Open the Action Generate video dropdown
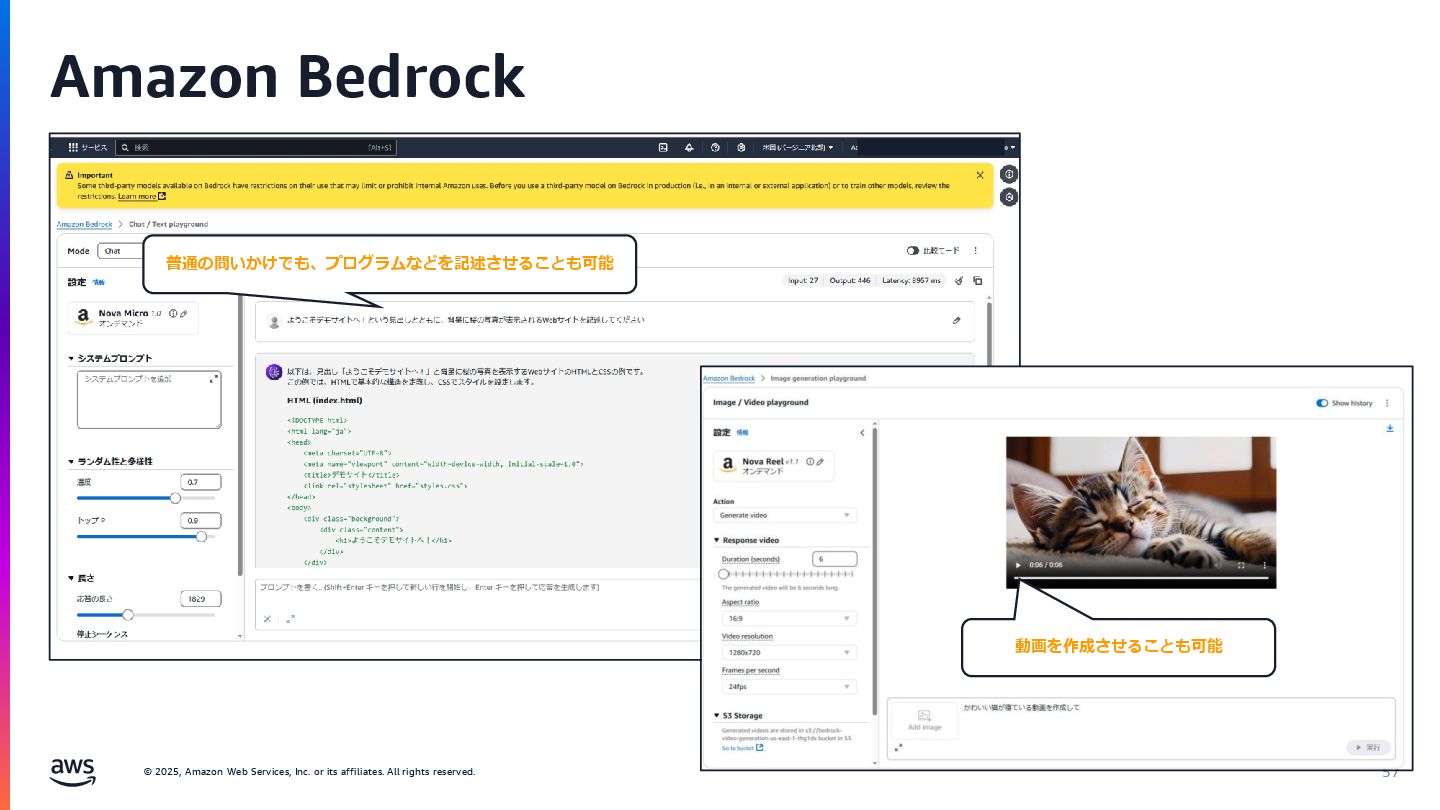 tap(785, 515)
